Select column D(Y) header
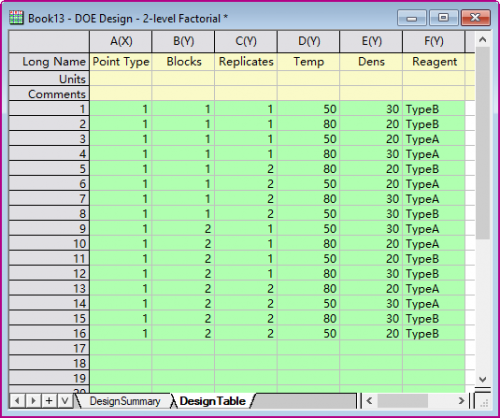The height and width of the screenshot is (418, 500). pos(309,41)
